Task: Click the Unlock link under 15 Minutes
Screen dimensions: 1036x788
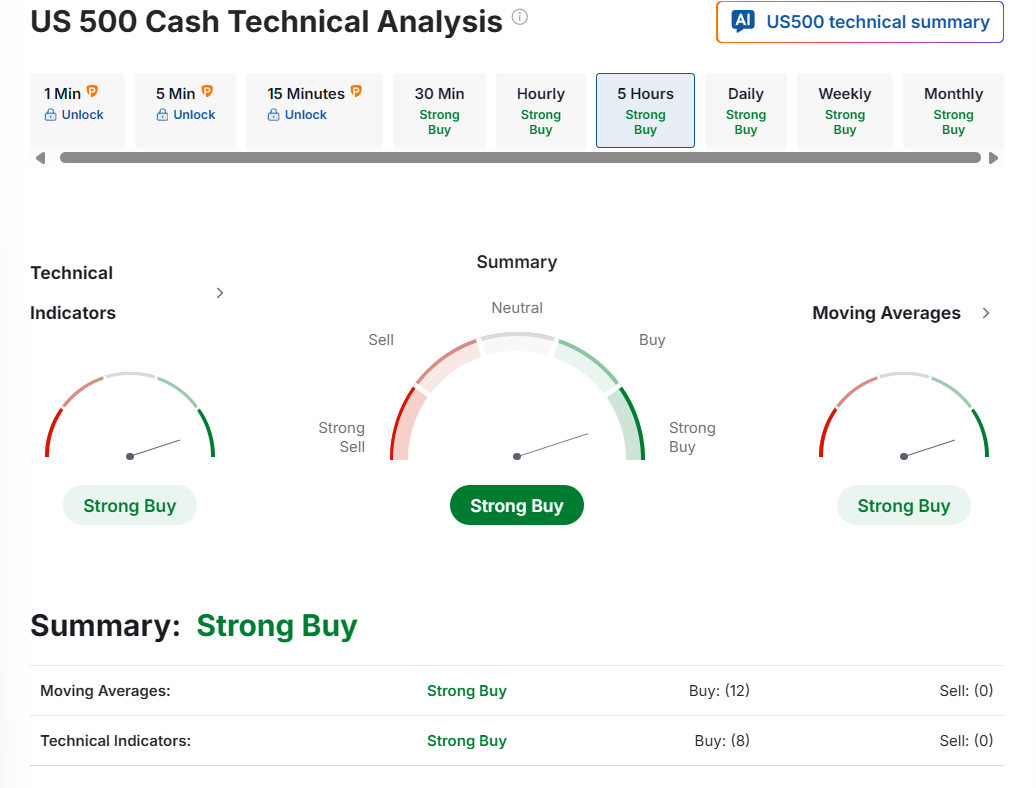Action: [x=305, y=115]
